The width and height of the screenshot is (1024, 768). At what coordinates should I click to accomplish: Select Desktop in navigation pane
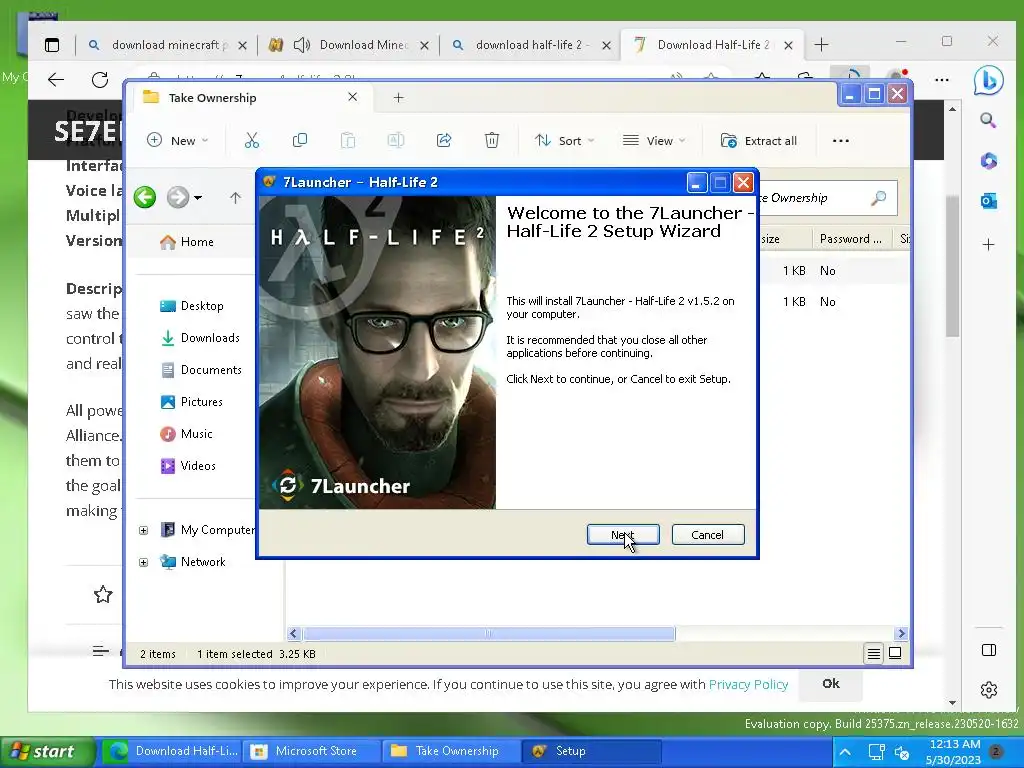click(x=192, y=306)
